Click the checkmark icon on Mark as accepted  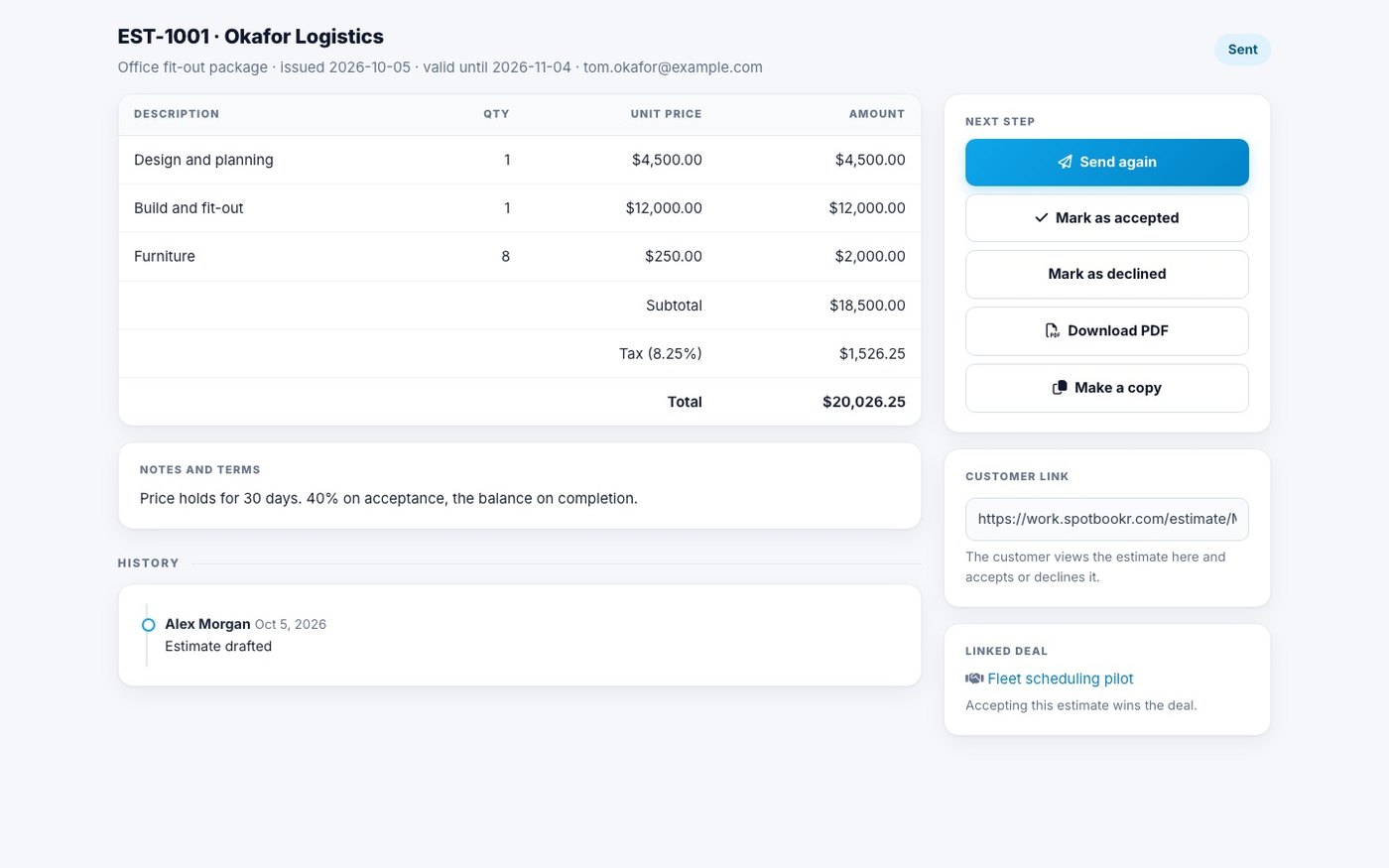(x=1041, y=217)
